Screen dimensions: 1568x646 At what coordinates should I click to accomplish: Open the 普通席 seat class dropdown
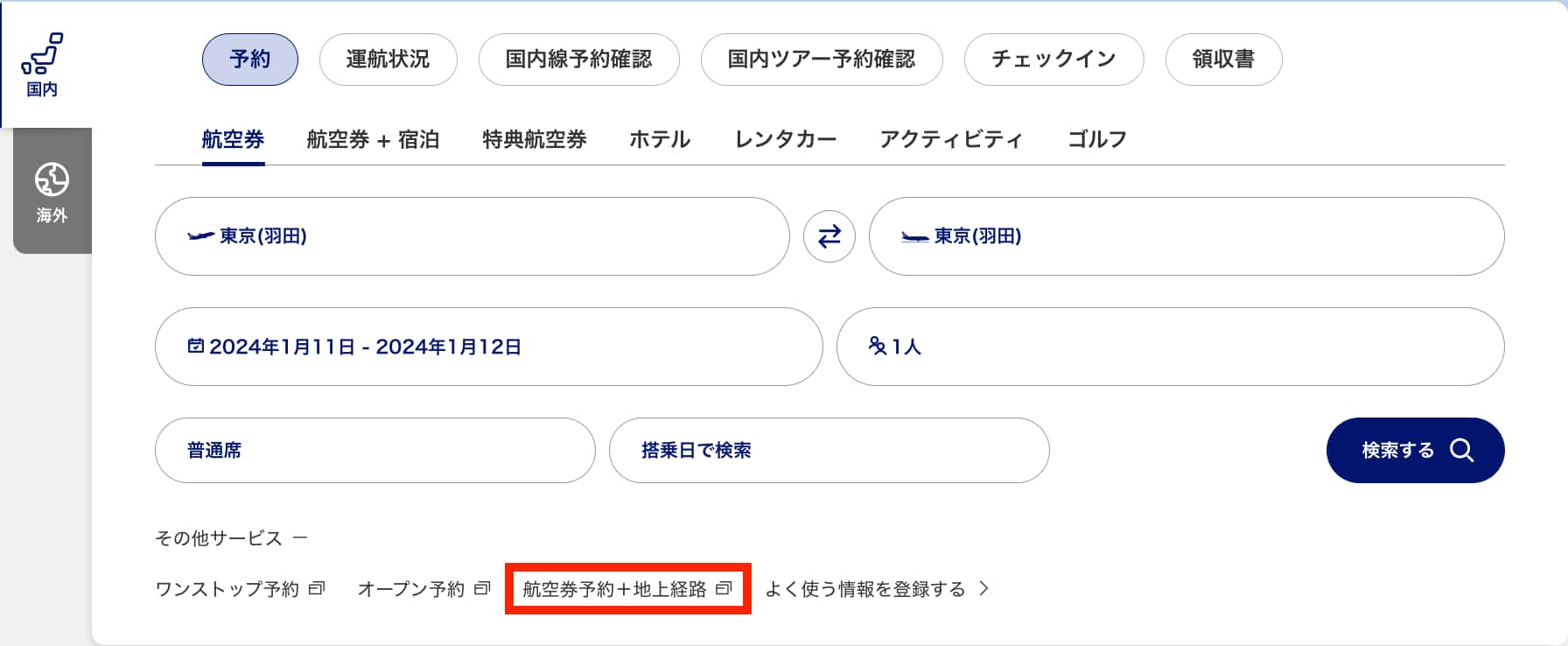(x=374, y=450)
